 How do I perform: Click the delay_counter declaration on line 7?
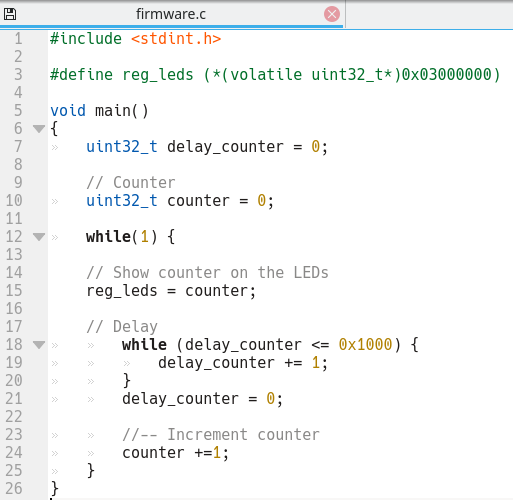pos(207,147)
